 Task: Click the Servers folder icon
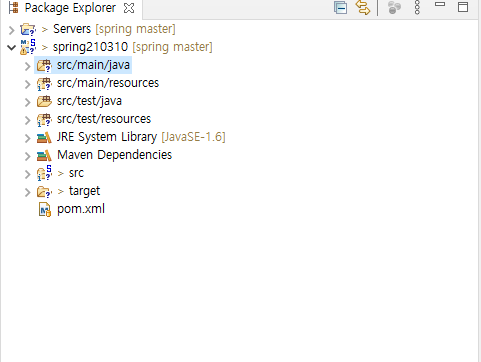pos(28,29)
